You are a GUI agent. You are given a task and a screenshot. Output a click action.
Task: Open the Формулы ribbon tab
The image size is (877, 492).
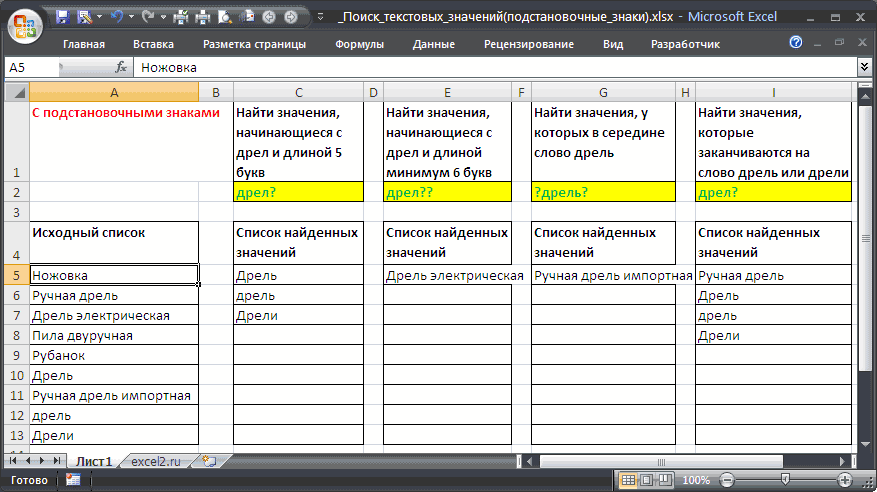[x=359, y=44]
